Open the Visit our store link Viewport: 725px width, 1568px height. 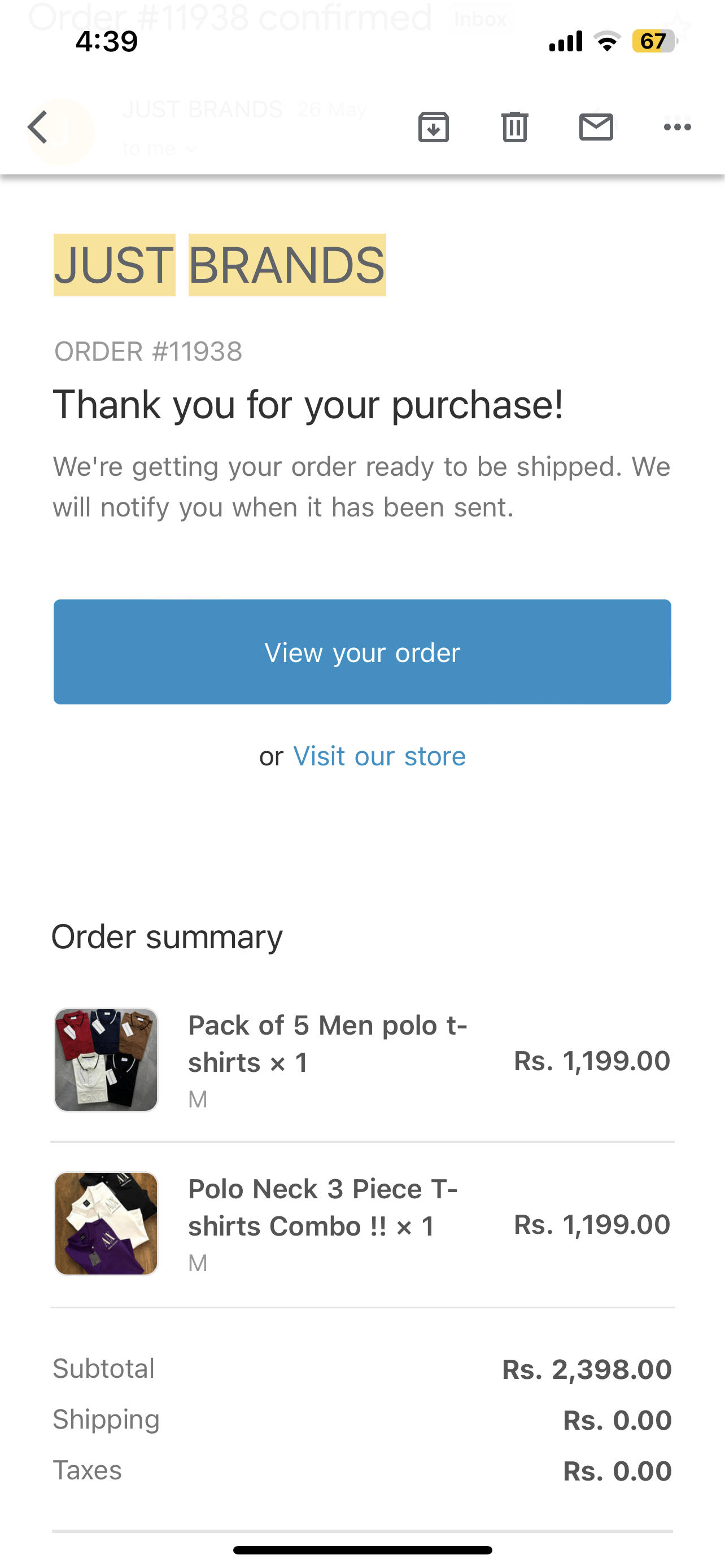pyautogui.click(x=379, y=756)
